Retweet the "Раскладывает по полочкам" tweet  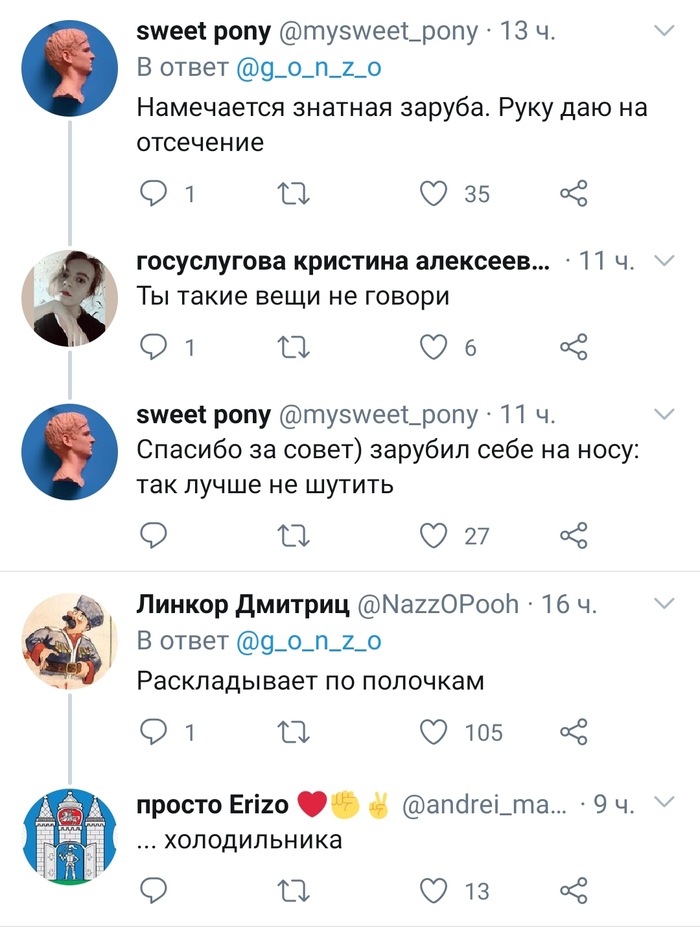[x=293, y=733]
